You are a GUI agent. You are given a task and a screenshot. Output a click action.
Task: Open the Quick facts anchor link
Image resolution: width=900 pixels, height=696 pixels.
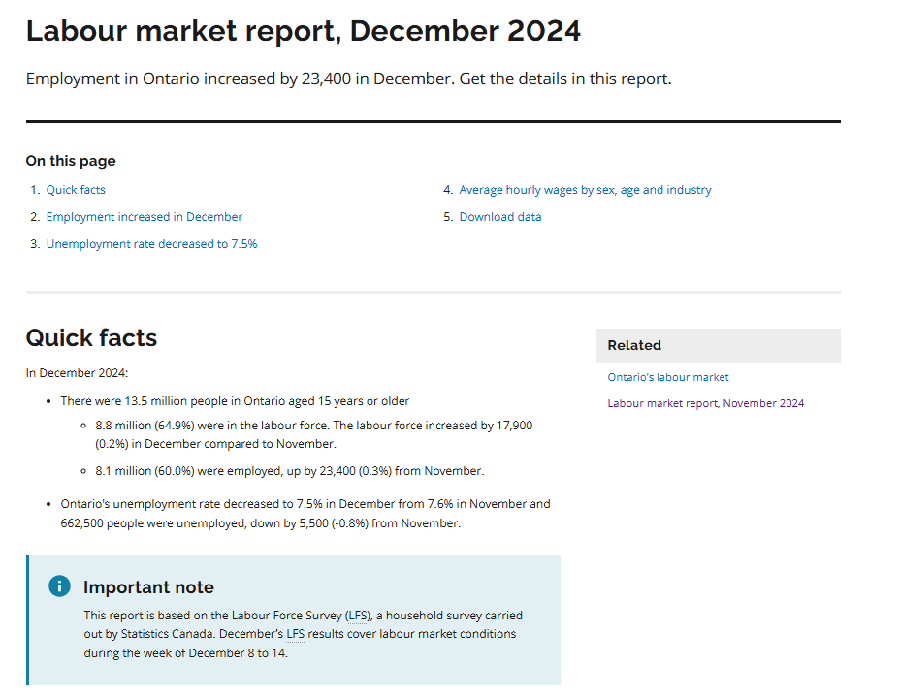76,190
